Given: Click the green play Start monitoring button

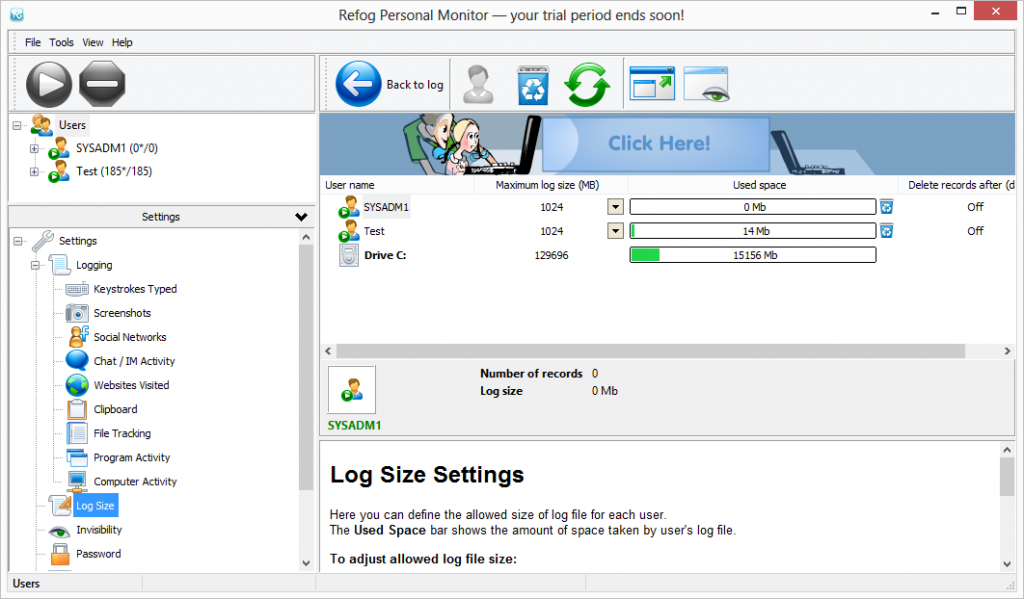Looking at the screenshot, I should click(x=48, y=84).
